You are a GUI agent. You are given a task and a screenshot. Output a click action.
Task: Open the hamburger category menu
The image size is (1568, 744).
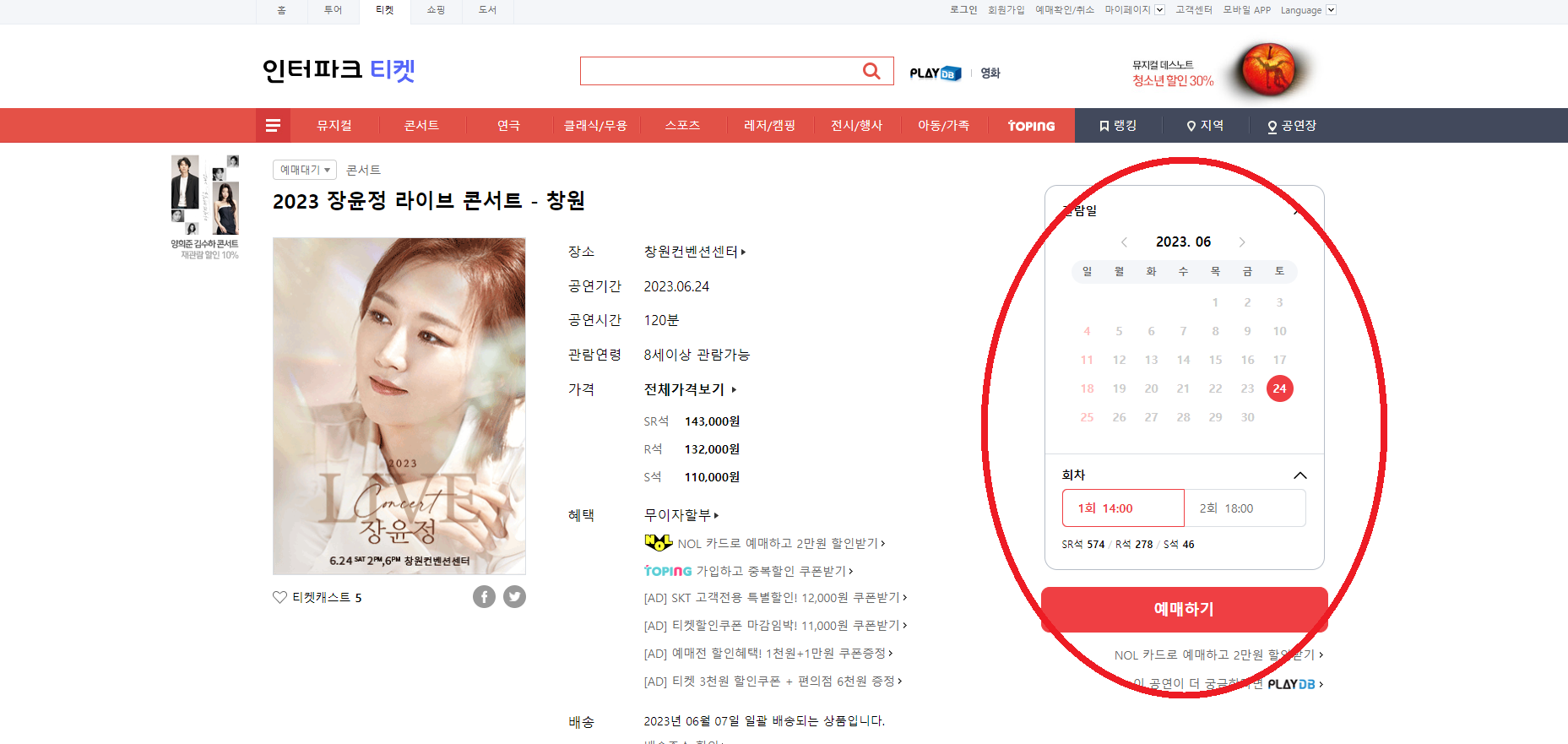pyautogui.click(x=273, y=126)
